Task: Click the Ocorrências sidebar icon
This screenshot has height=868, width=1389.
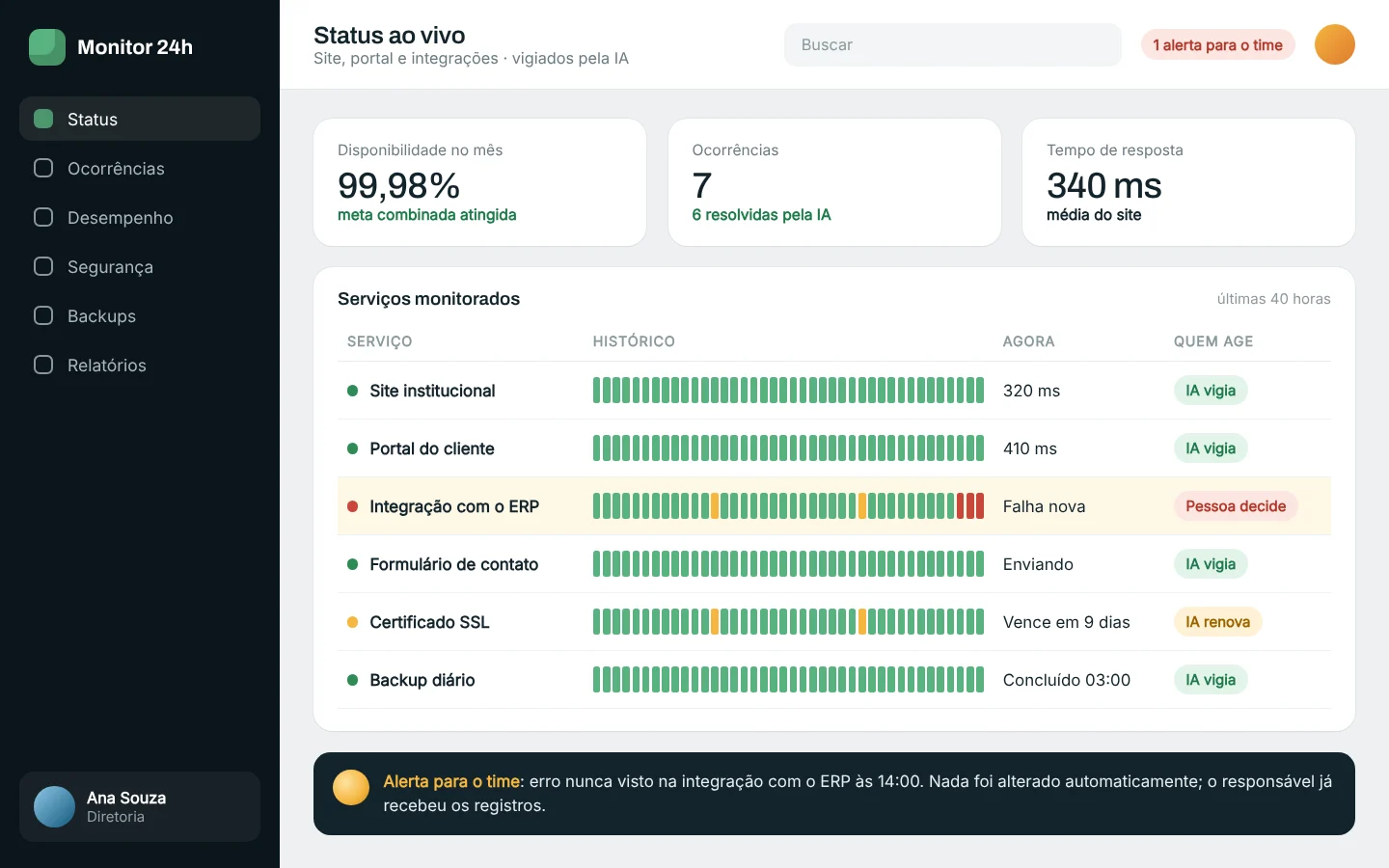Action: [43, 168]
